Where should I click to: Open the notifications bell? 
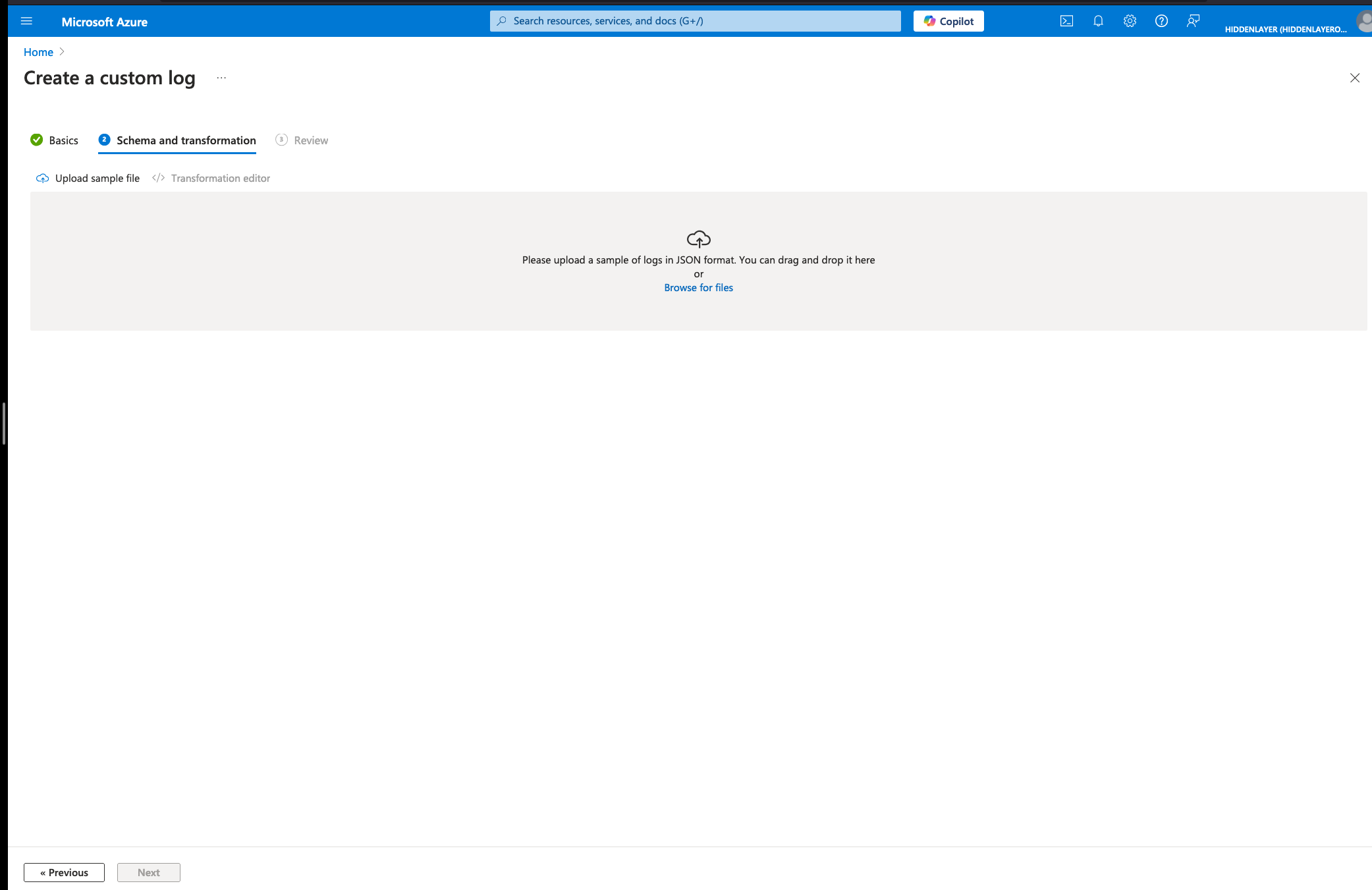(x=1098, y=21)
